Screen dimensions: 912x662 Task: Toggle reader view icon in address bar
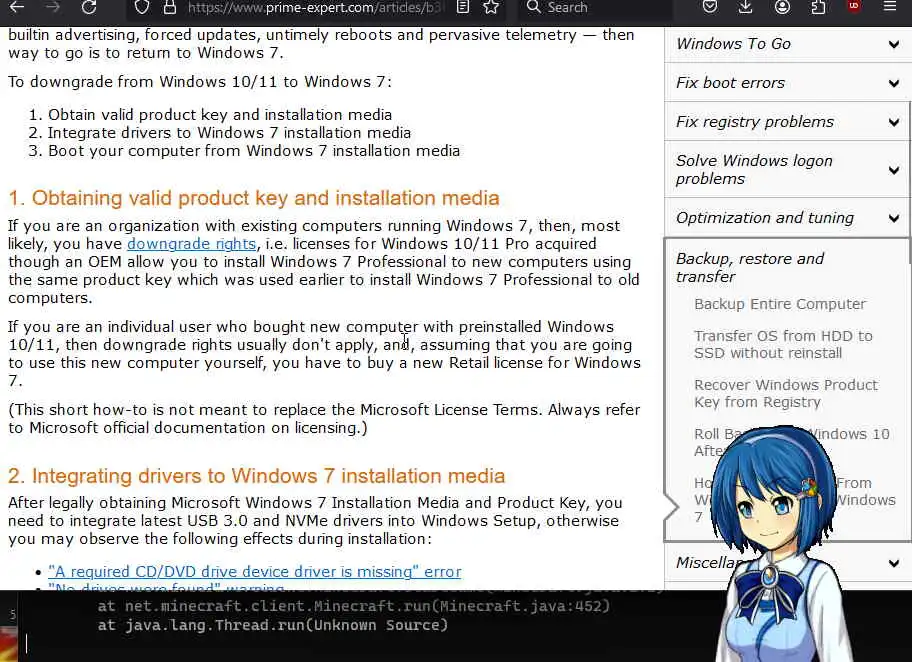click(x=462, y=7)
